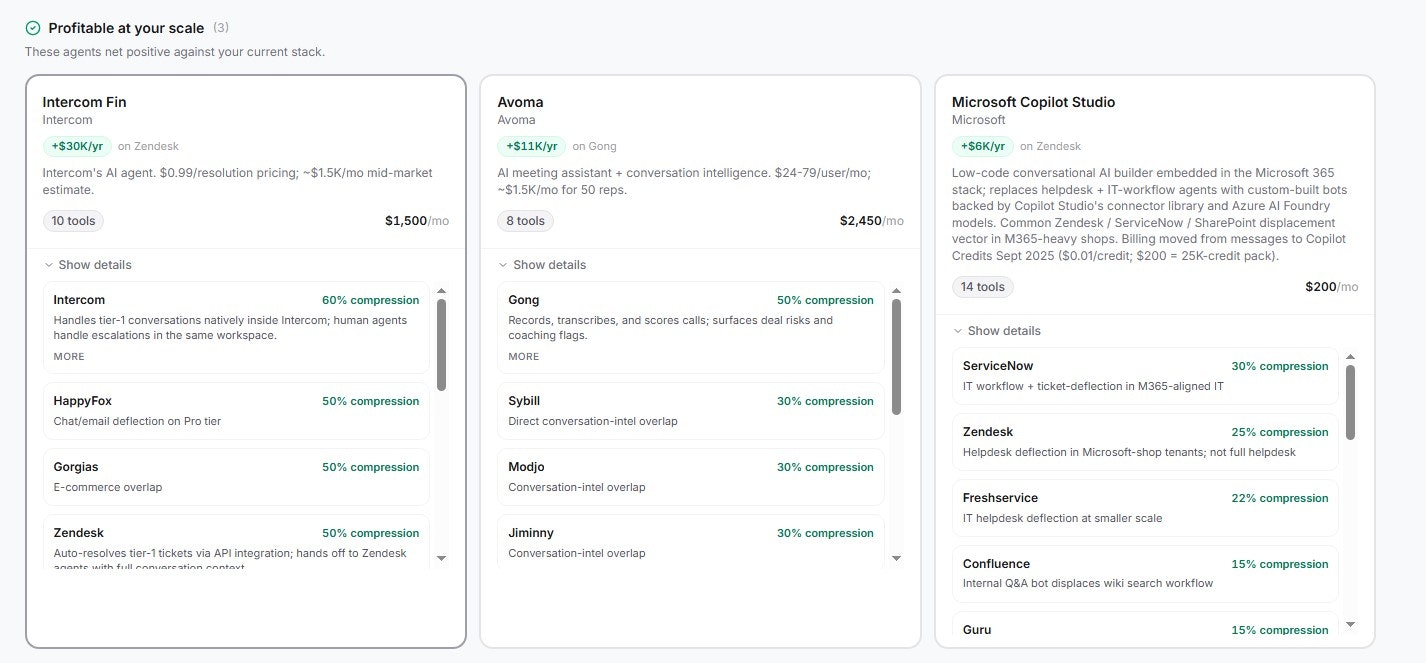Collapse Show details in Avoma card
The image size is (1426, 663).
[543, 265]
